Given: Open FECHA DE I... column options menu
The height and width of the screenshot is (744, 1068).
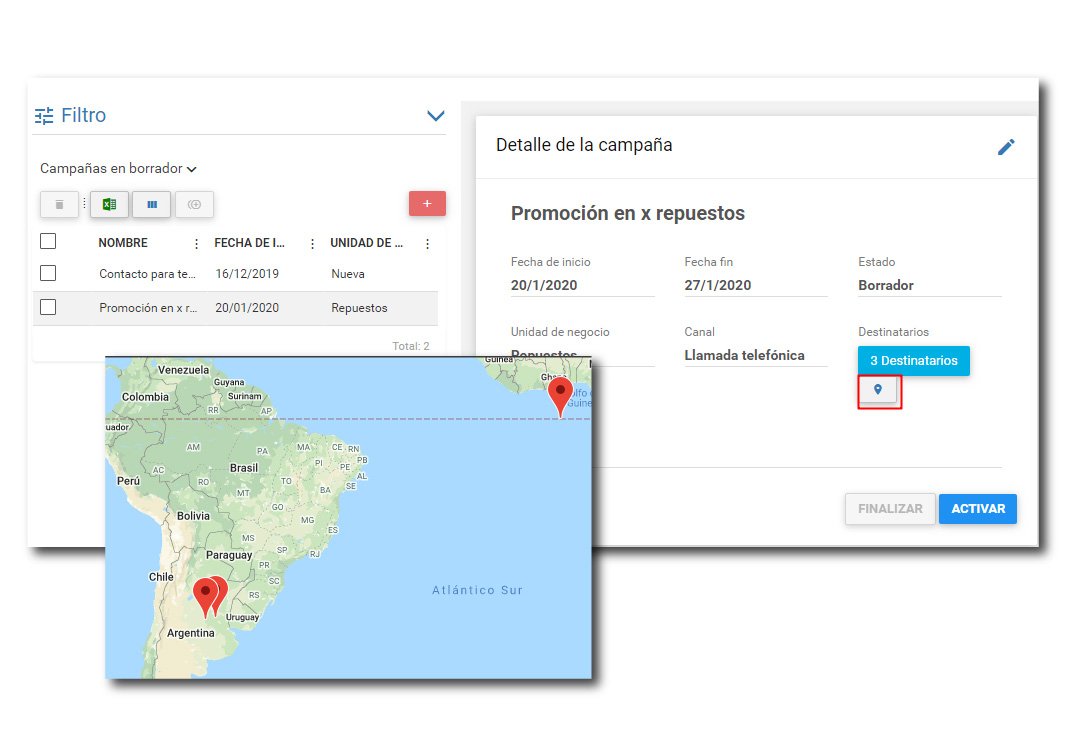Looking at the screenshot, I should [x=312, y=244].
